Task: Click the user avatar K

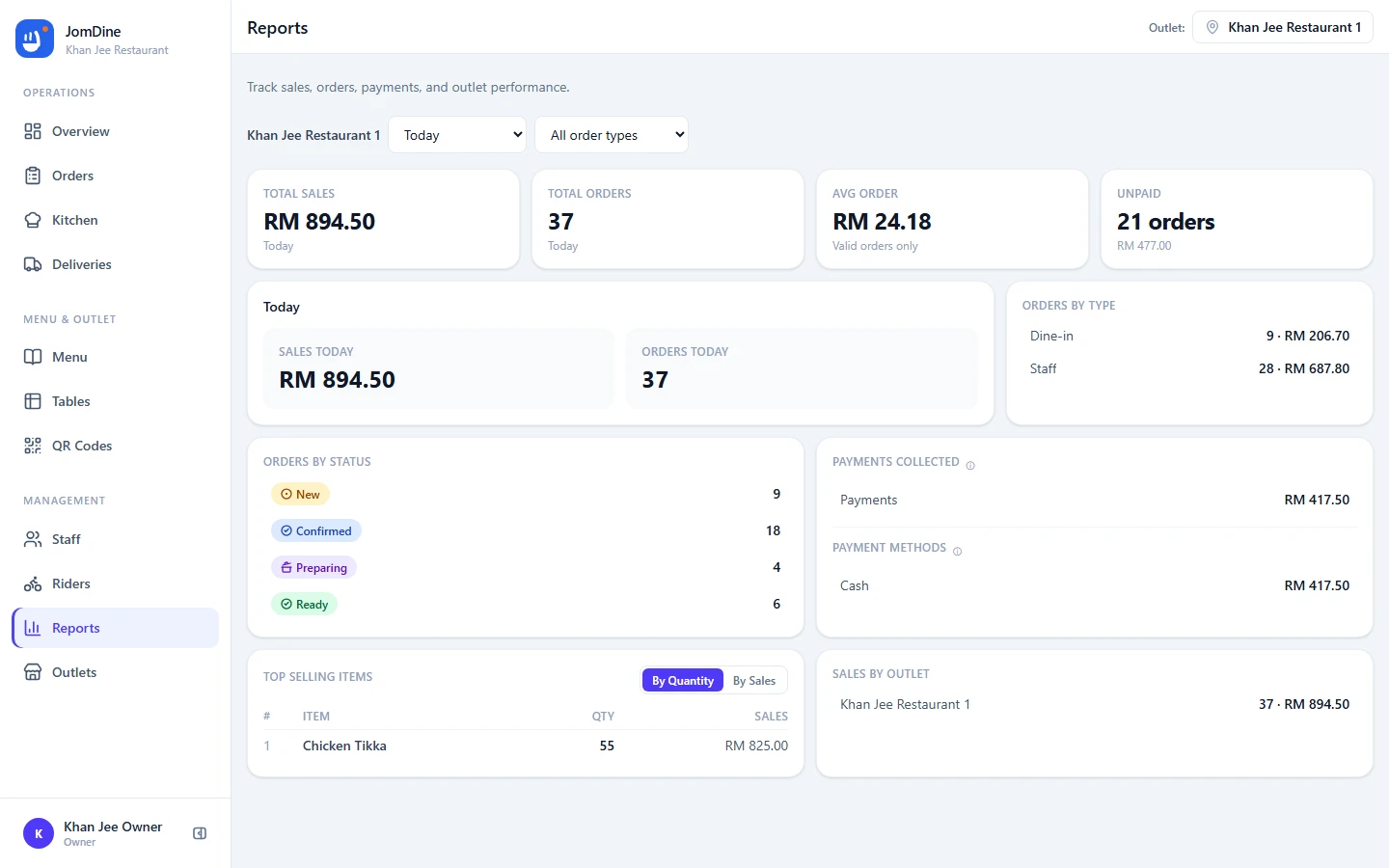Action: (x=39, y=833)
